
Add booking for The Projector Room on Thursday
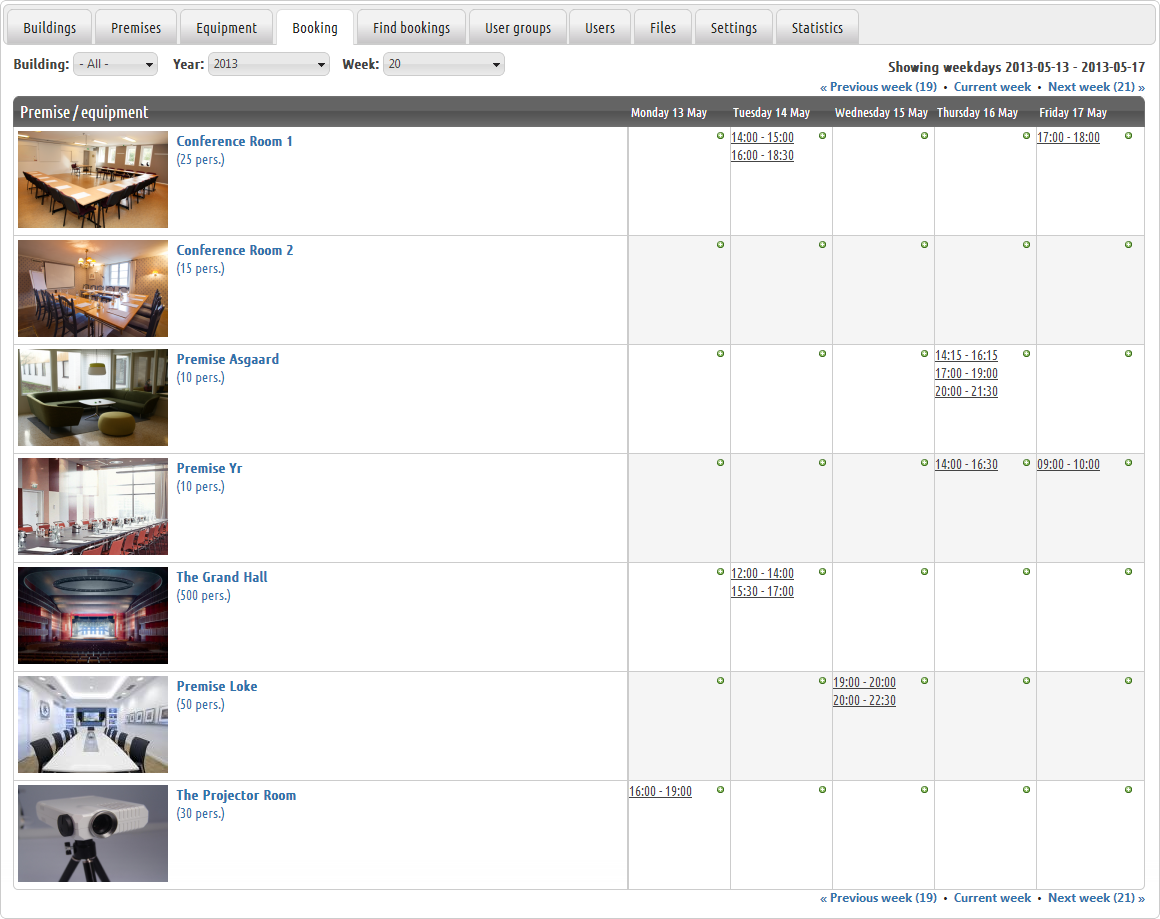(1027, 790)
